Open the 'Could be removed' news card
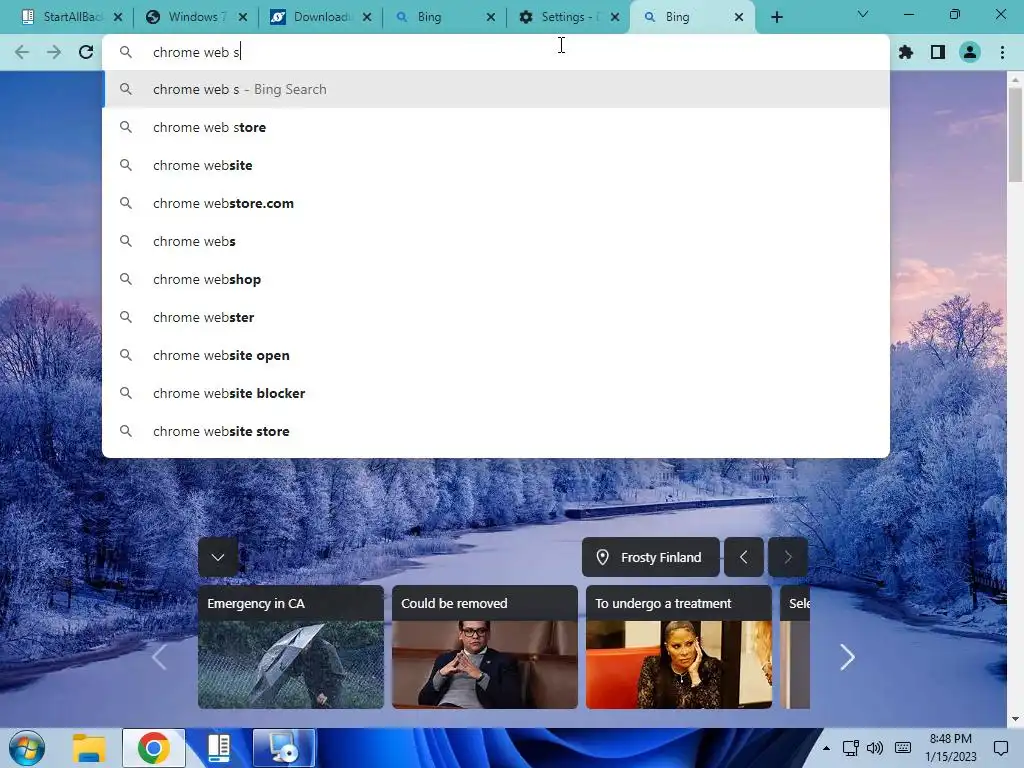Viewport: 1024px width, 768px height. (x=485, y=647)
